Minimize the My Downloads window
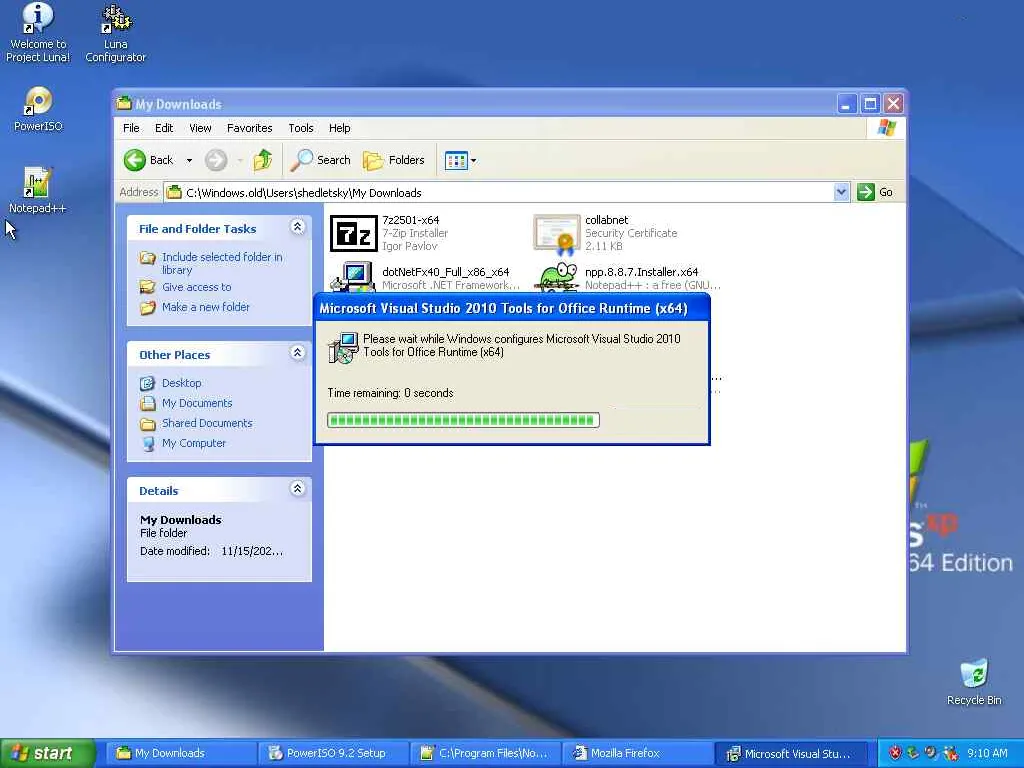1024x768 pixels. 846,104
